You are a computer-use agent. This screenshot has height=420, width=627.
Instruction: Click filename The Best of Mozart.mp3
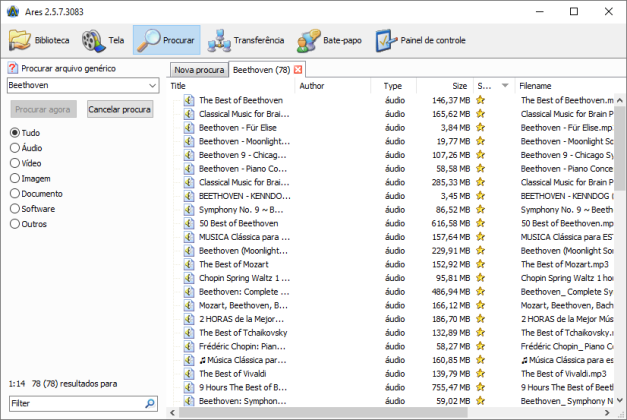pyautogui.click(x=564, y=264)
